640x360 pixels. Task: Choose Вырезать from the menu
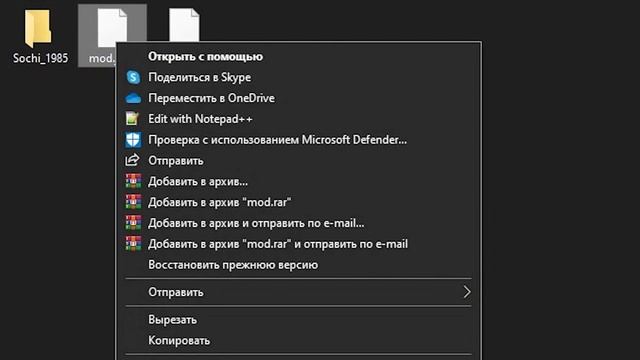172,320
